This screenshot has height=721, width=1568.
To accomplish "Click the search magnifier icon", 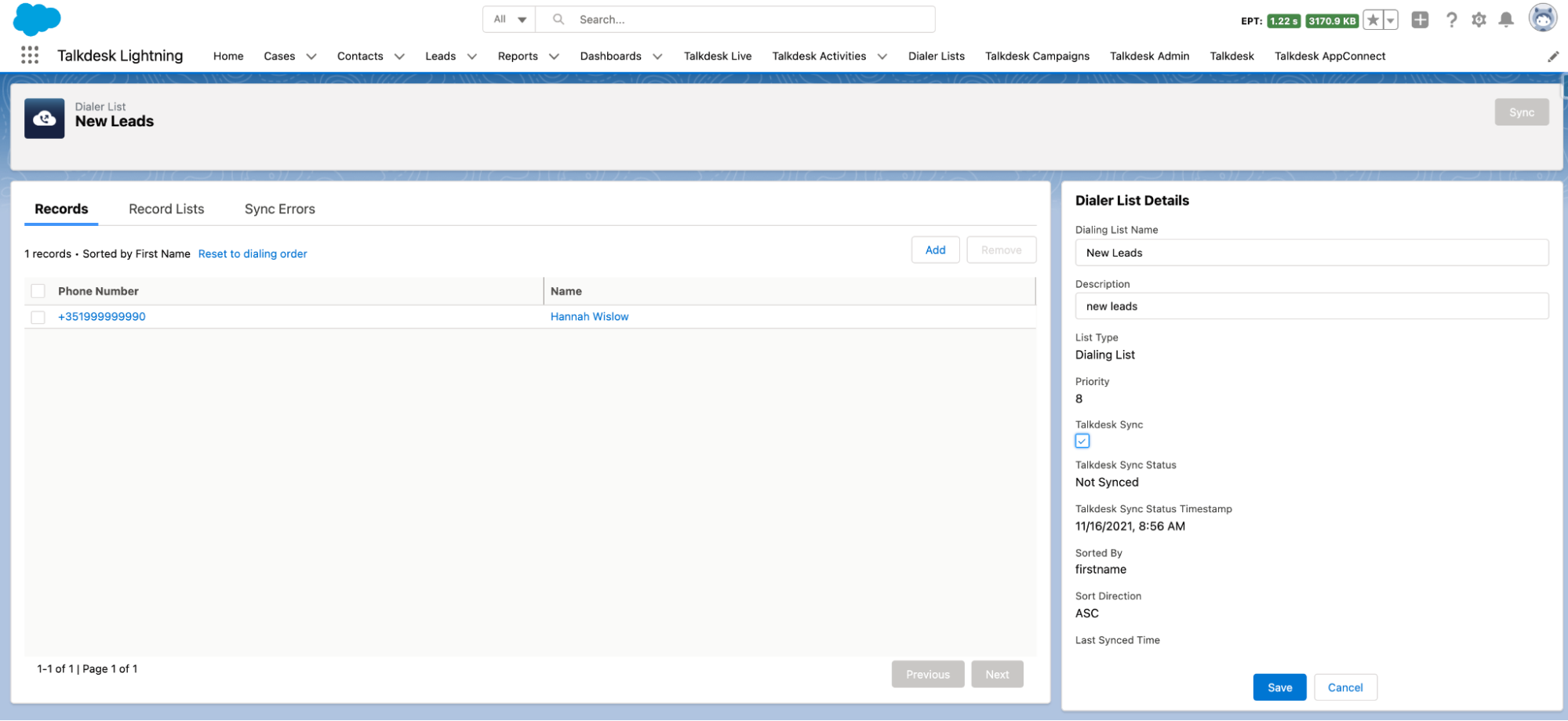I will (558, 19).
